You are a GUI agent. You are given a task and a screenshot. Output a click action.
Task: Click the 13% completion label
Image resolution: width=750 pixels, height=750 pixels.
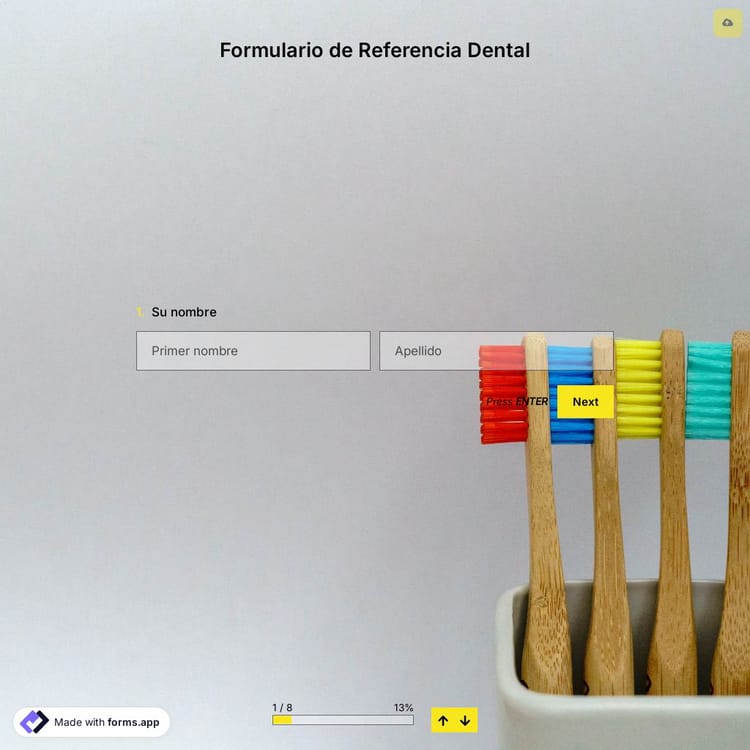(403, 707)
